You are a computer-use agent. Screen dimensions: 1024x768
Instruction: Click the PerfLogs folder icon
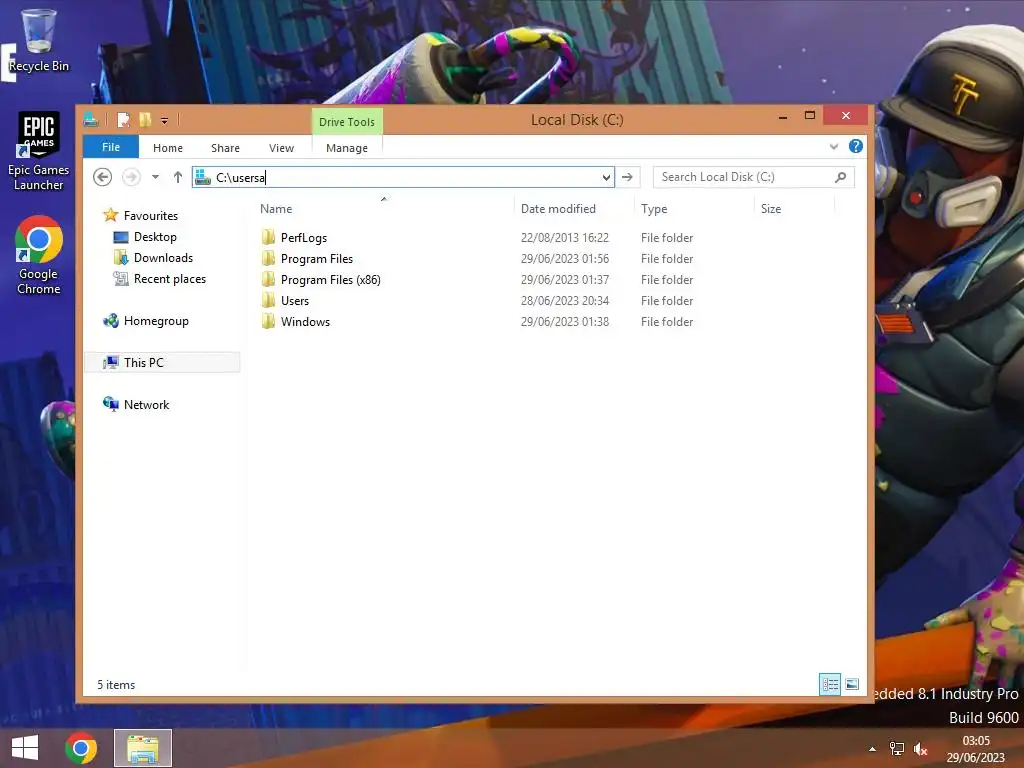pos(268,237)
